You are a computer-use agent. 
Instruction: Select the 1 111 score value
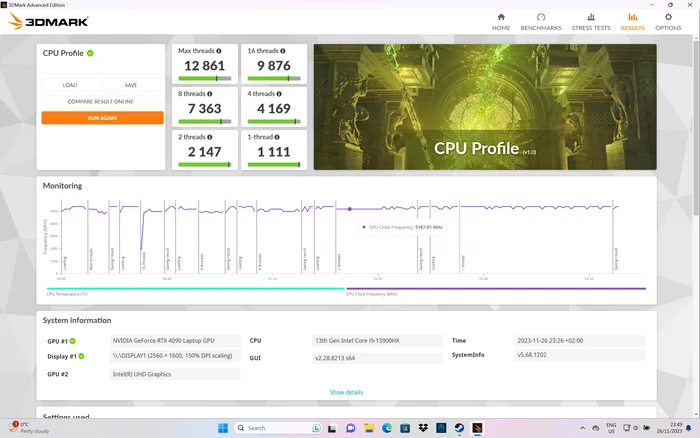[x=274, y=152]
